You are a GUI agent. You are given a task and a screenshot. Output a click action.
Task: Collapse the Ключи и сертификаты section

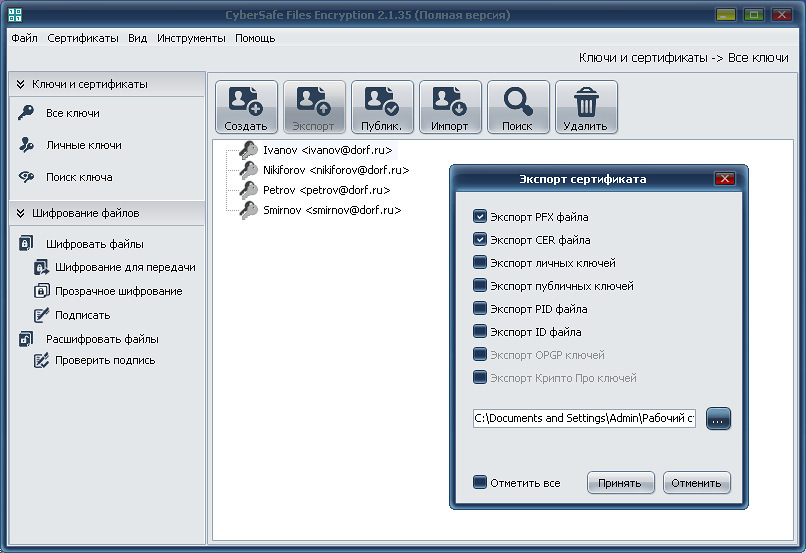[x=21, y=84]
